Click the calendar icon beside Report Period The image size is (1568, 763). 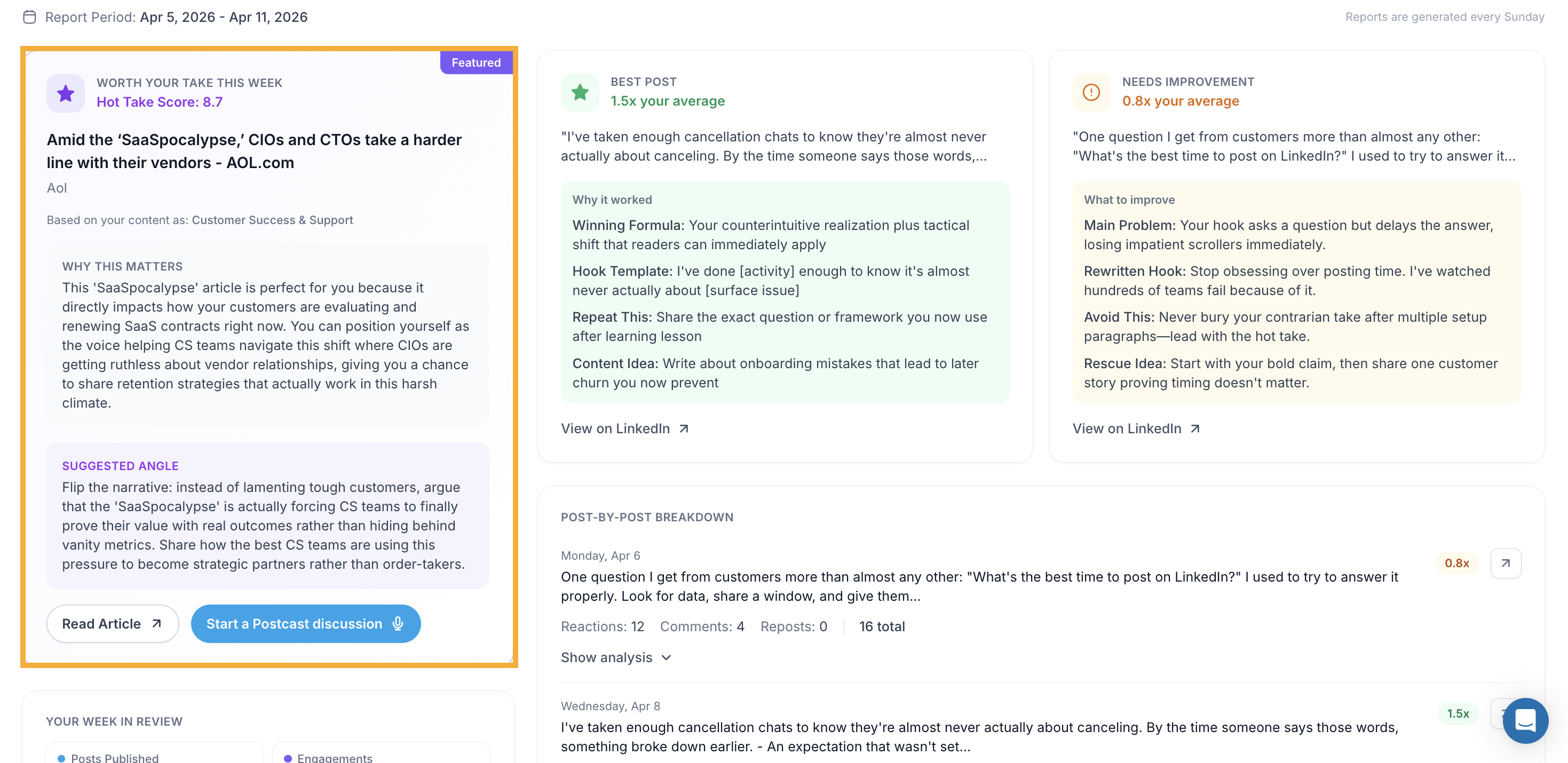29,17
